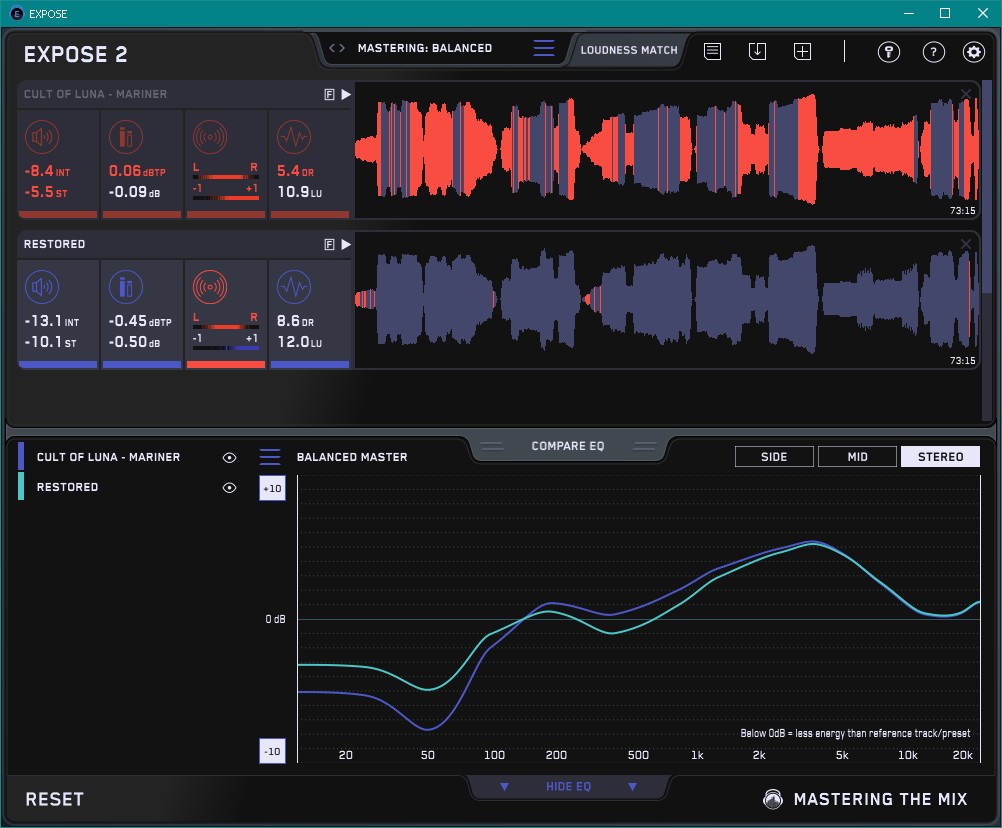Switch EQ view to Side
Screen dimensions: 1002x828
[774, 457]
